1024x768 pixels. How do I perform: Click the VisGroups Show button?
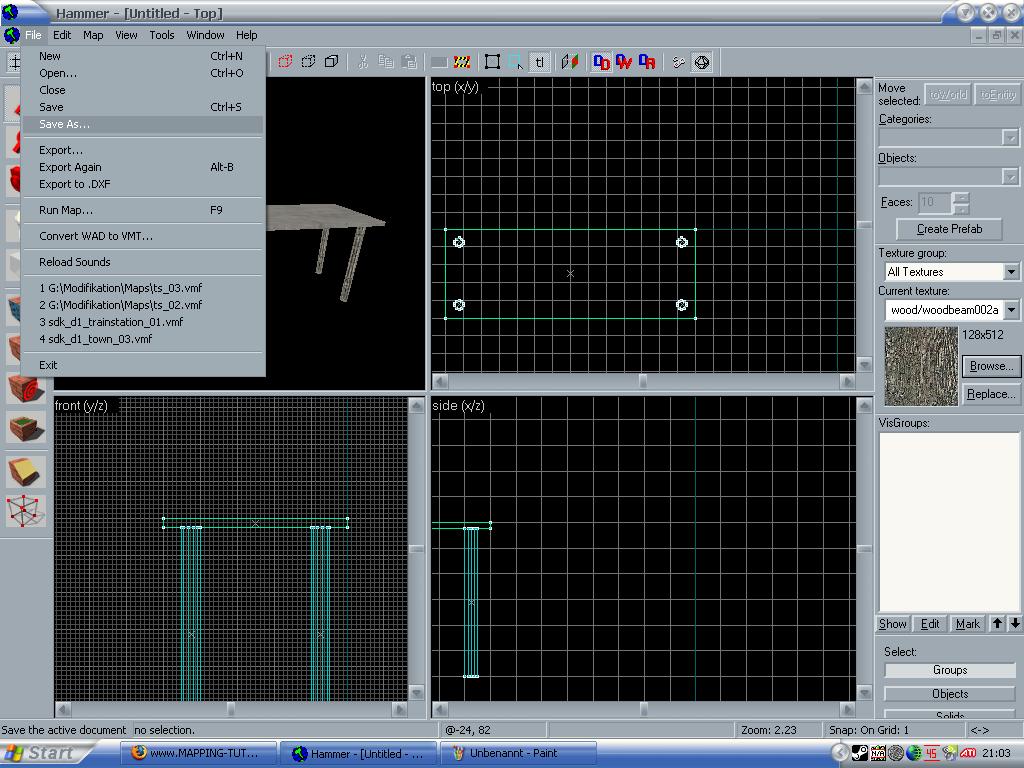(892, 624)
